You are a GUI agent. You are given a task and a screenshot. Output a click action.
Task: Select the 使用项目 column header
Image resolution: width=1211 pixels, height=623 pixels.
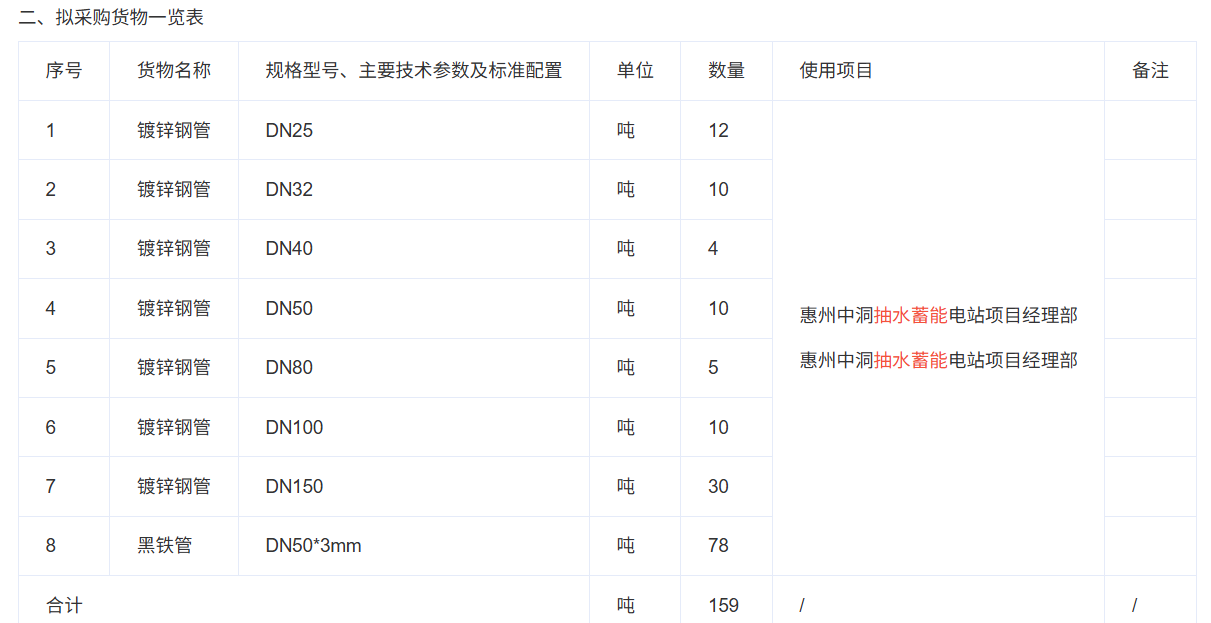[836, 71]
